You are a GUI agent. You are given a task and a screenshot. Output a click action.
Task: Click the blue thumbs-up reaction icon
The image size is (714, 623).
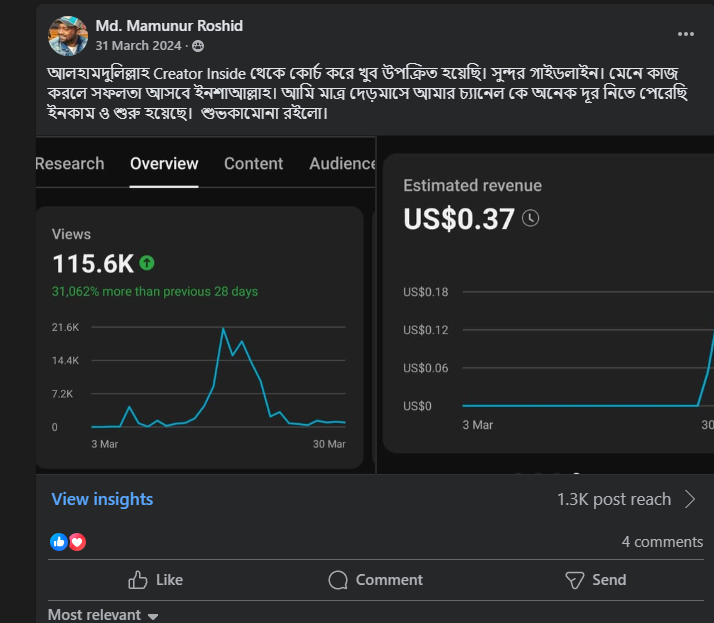[58, 542]
